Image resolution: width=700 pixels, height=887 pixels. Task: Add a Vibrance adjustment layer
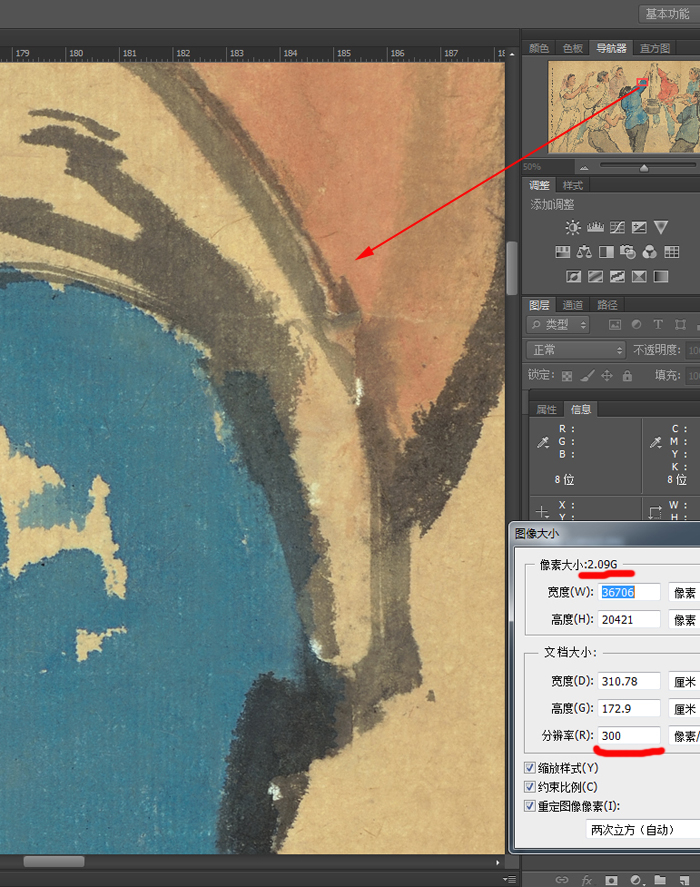pos(660,227)
